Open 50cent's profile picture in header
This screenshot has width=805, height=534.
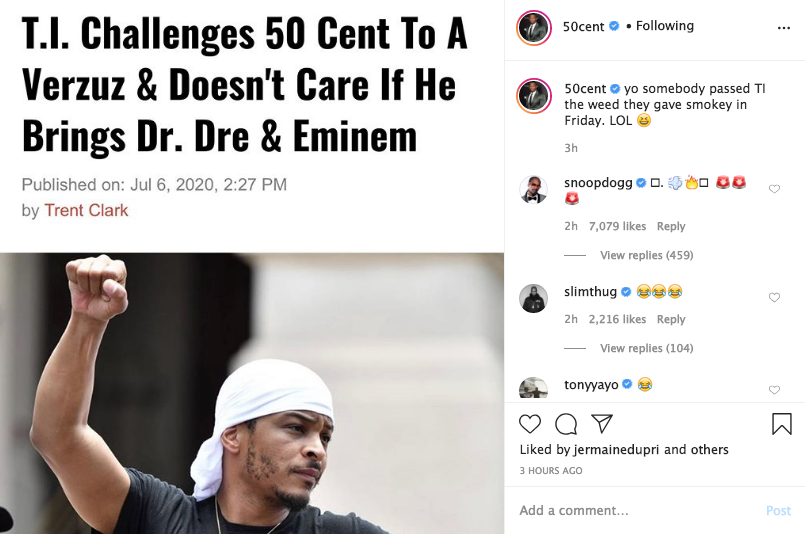click(534, 27)
